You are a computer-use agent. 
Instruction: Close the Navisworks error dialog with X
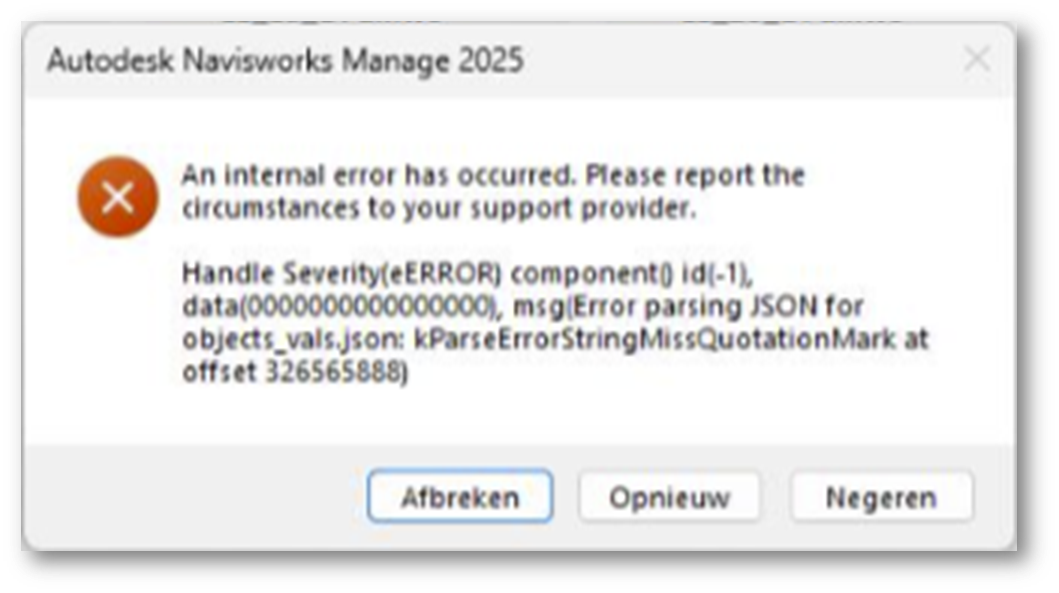click(976, 60)
